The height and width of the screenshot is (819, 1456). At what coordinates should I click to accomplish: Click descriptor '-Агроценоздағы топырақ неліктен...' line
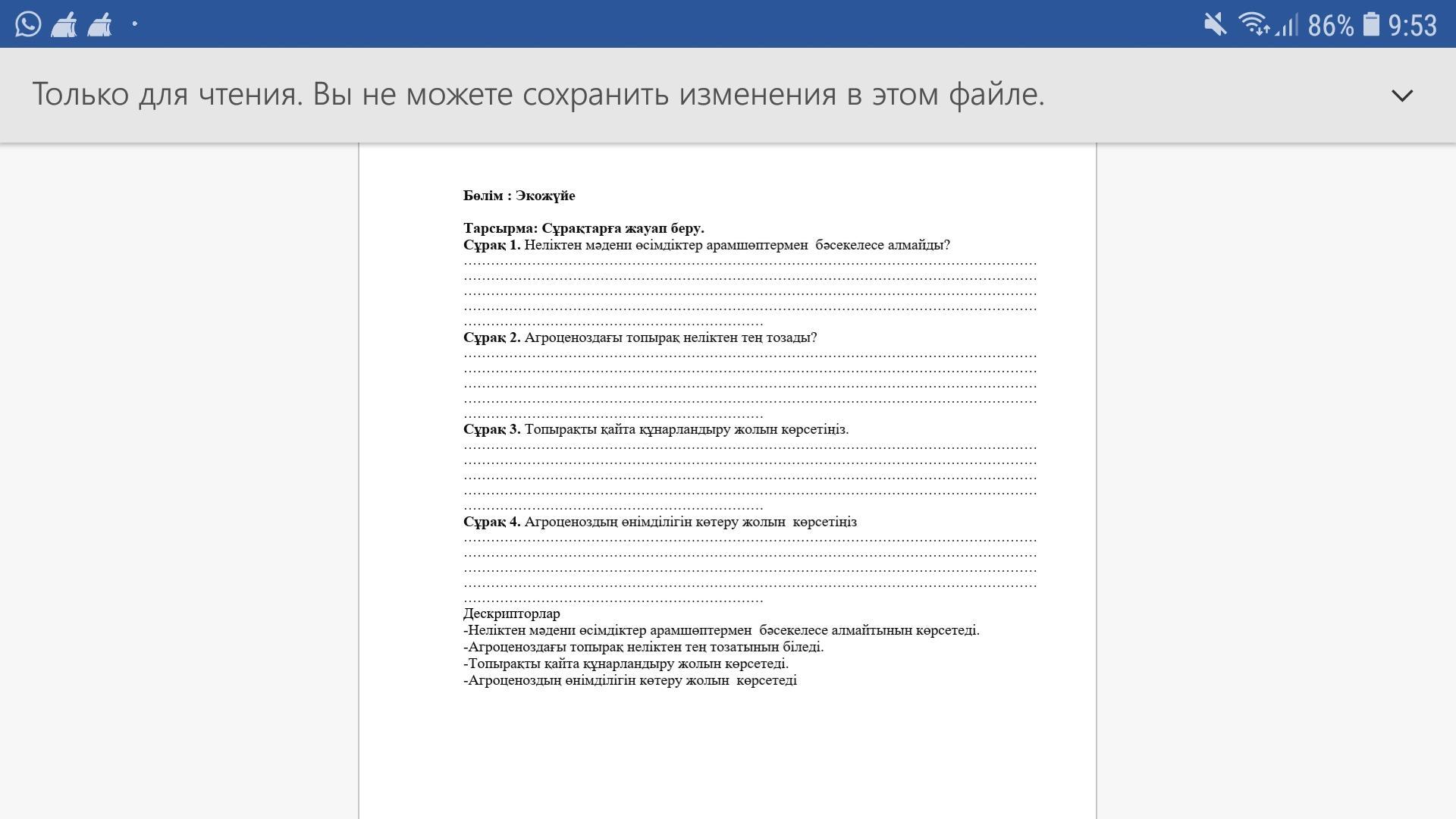pos(643,647)
